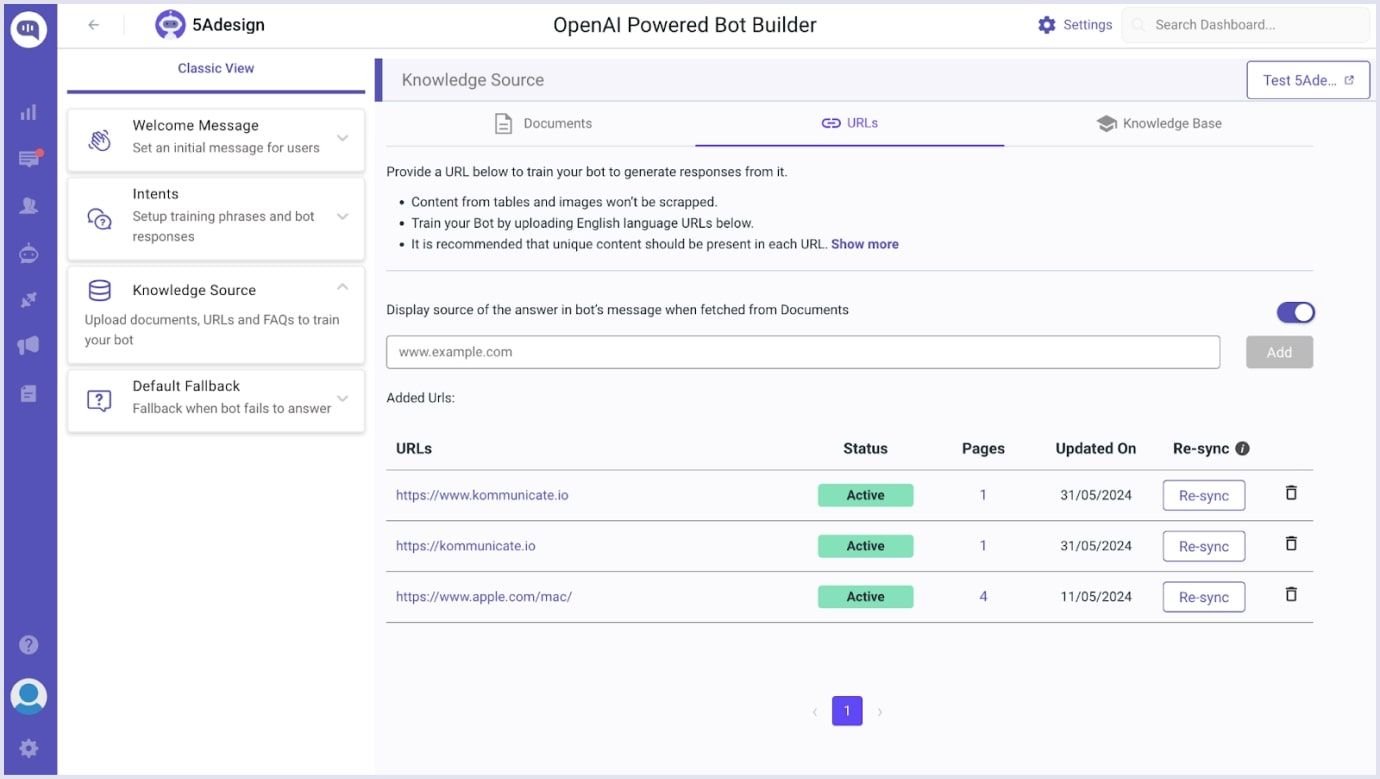Open the integrations plug sidebar icon

tap(29, 300)
